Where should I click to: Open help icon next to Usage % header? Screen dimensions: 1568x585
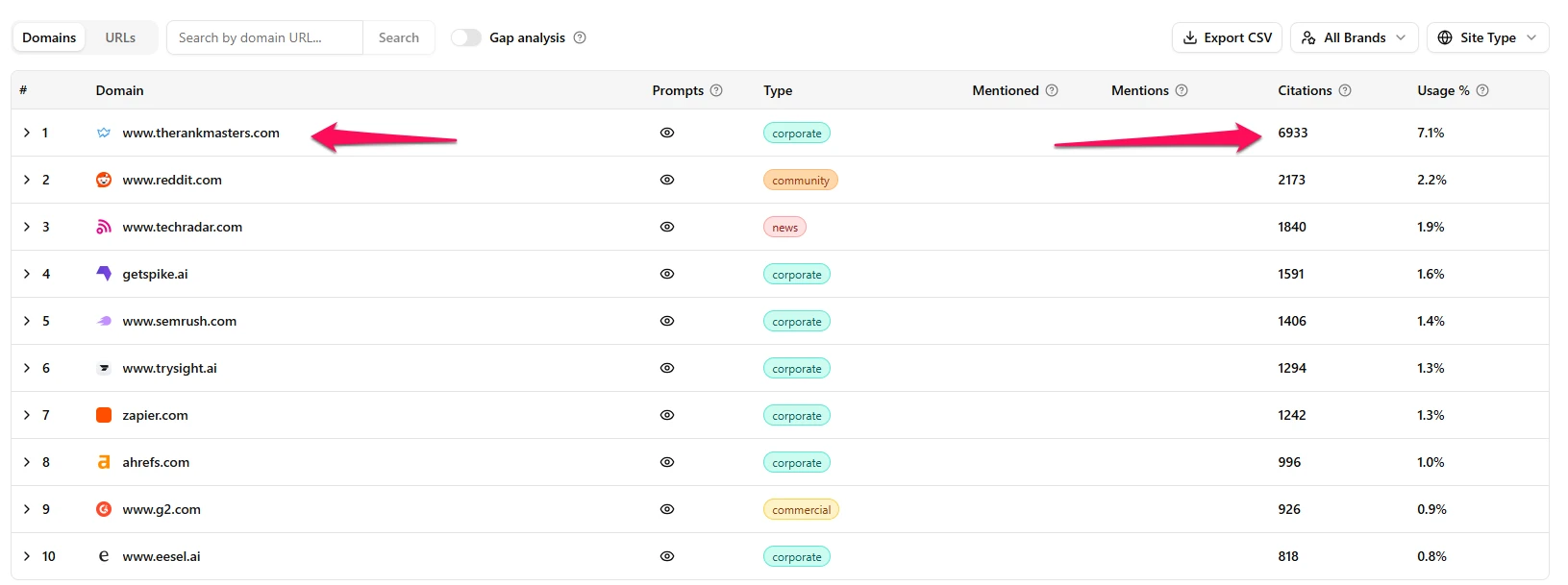tap(1482, 90)
